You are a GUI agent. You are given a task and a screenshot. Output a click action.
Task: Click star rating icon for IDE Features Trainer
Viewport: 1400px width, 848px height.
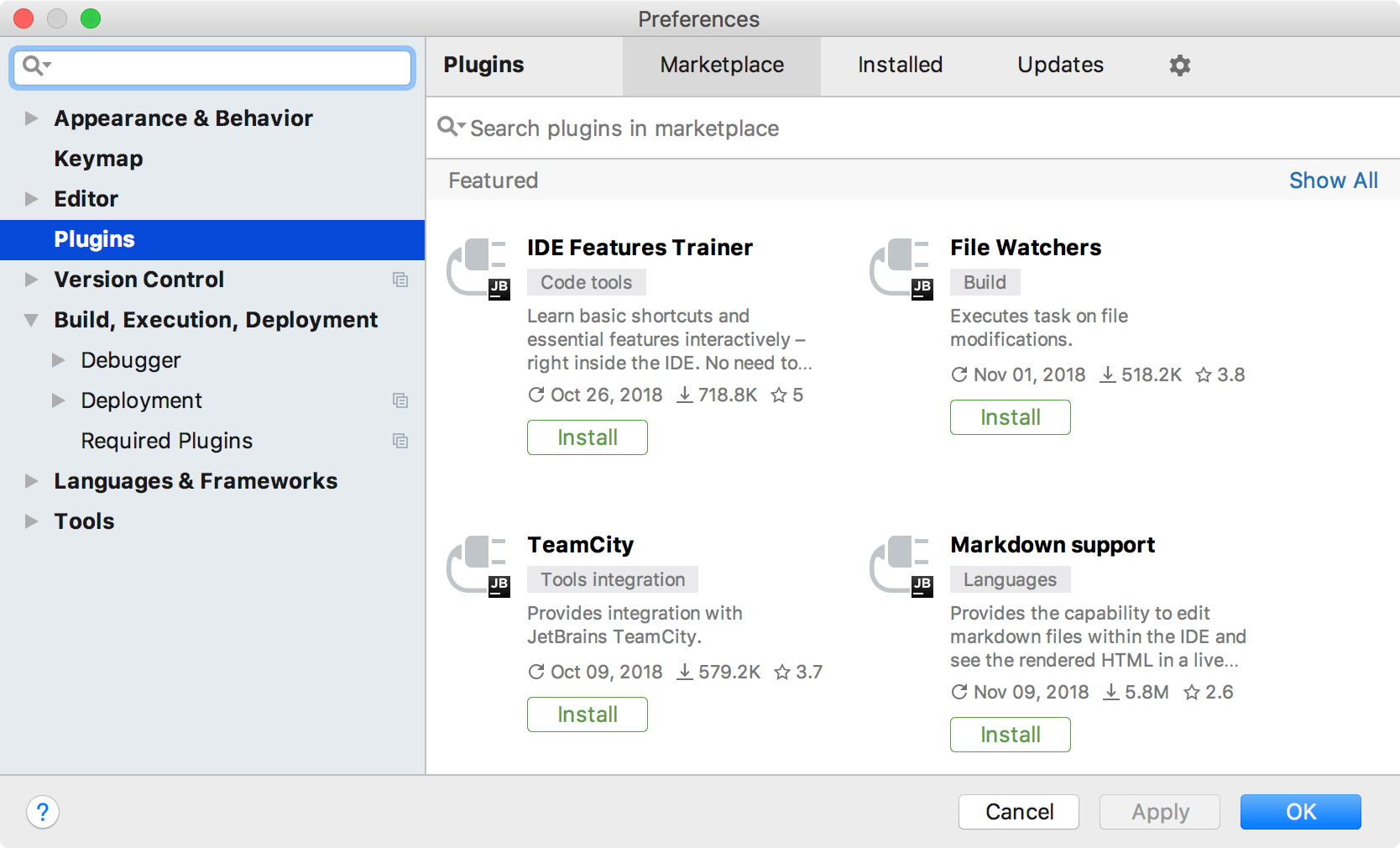pos(779,395)
